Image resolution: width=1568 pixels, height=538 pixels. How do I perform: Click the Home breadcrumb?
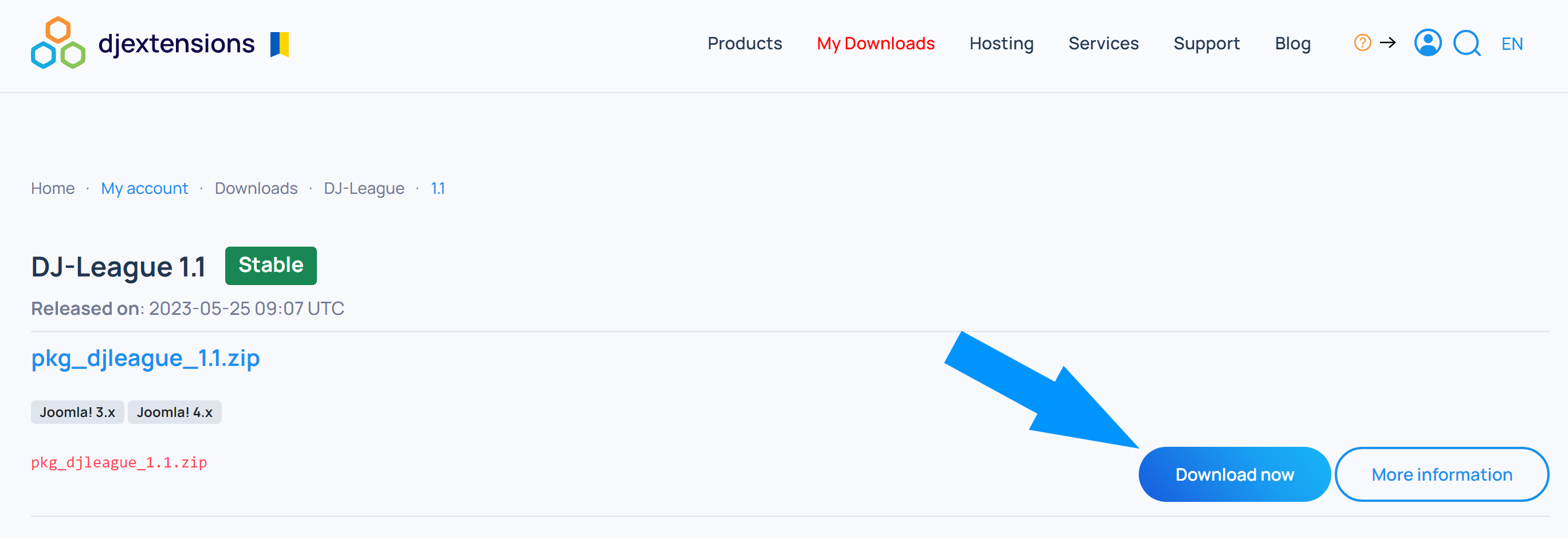click(x=53, y=188)
